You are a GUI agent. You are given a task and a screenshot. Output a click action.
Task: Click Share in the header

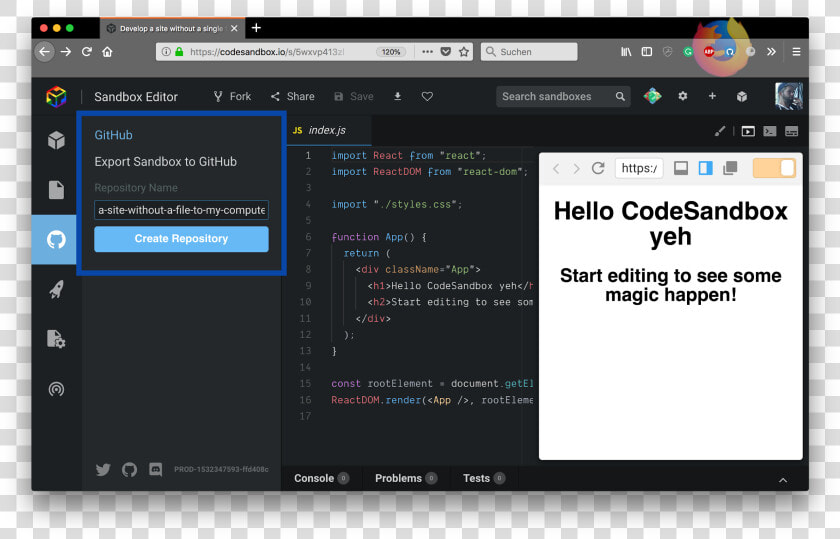point(292,96)
